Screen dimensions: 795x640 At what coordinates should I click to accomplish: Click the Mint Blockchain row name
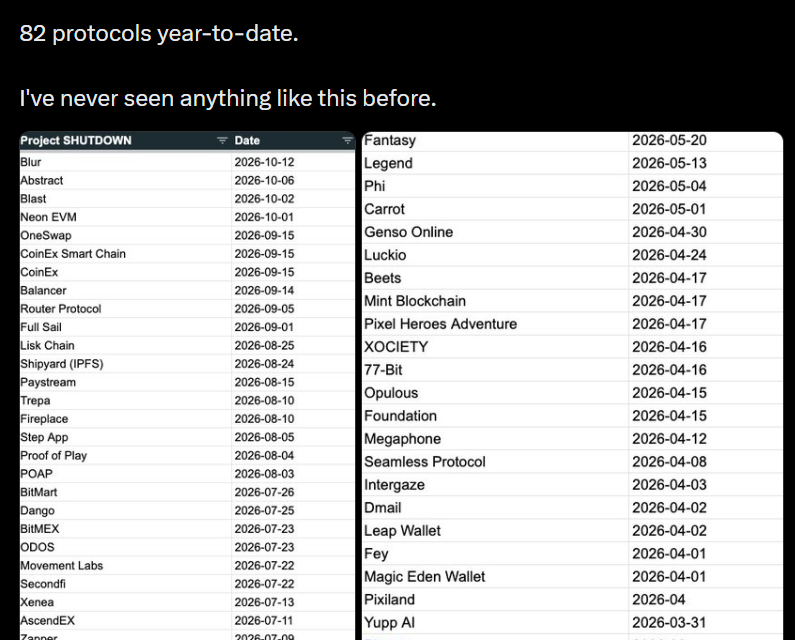coord(415,301)
